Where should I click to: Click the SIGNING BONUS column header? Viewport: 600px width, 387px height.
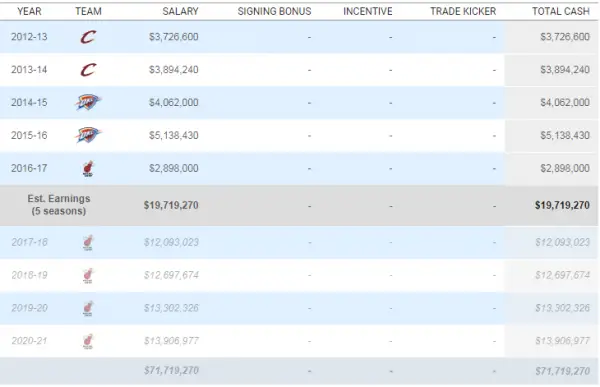click(274, 11)
